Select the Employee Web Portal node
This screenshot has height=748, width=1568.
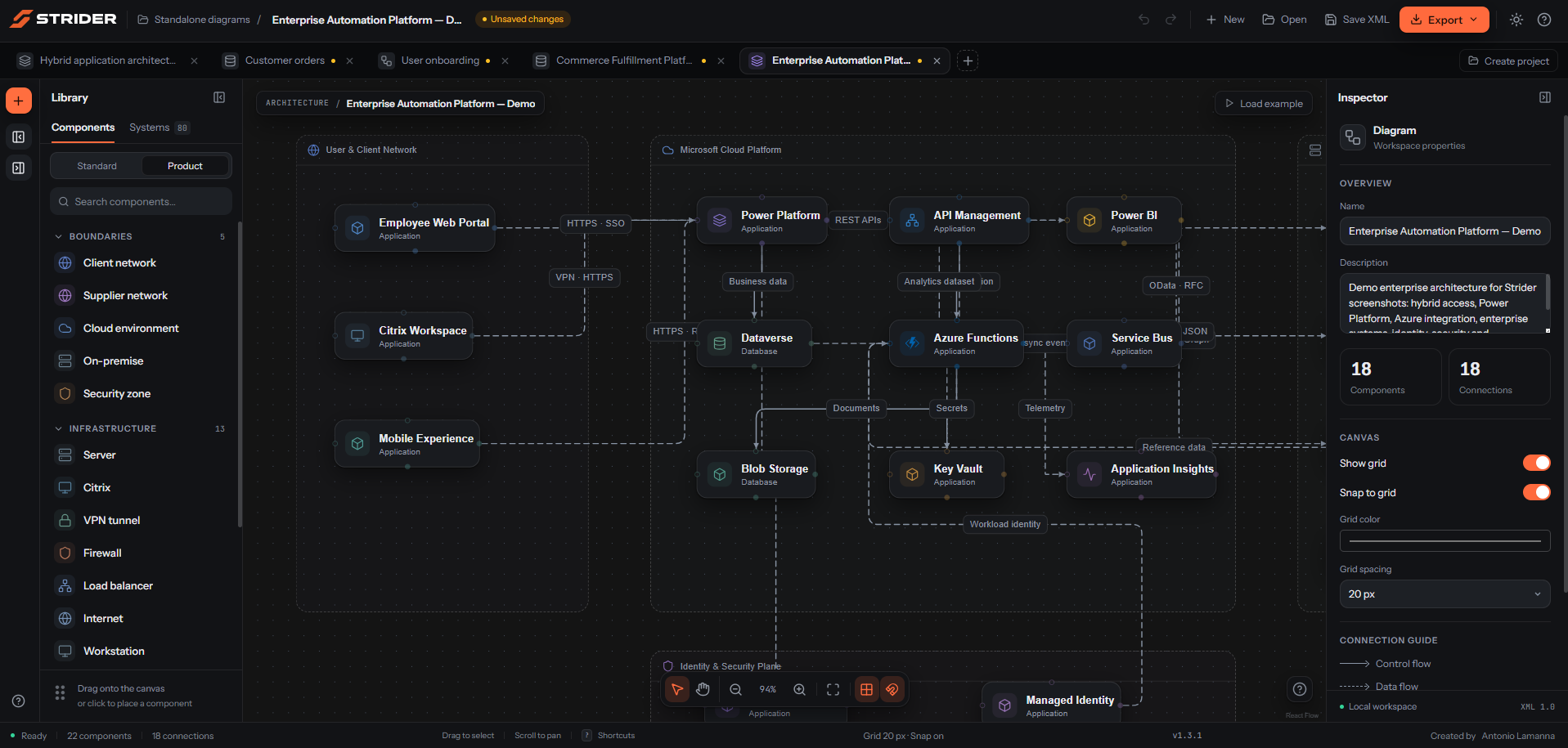[415, 228]
